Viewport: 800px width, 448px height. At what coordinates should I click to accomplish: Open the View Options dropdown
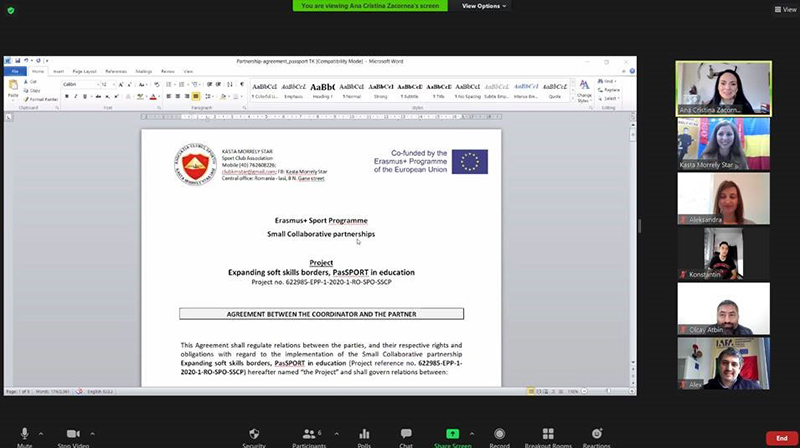[x=484, y=6]
